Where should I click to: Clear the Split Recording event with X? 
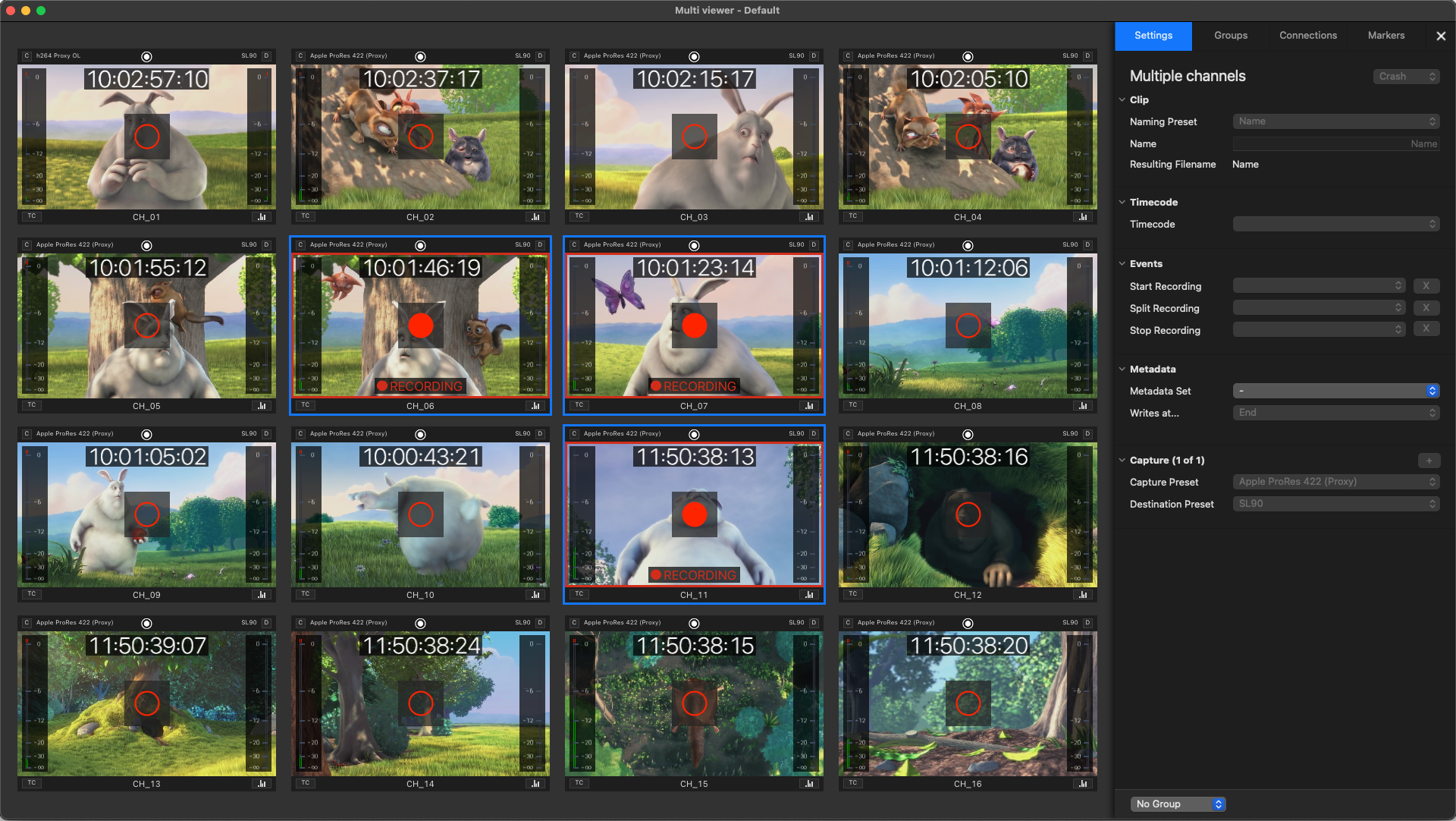[x=1426, y=308]
